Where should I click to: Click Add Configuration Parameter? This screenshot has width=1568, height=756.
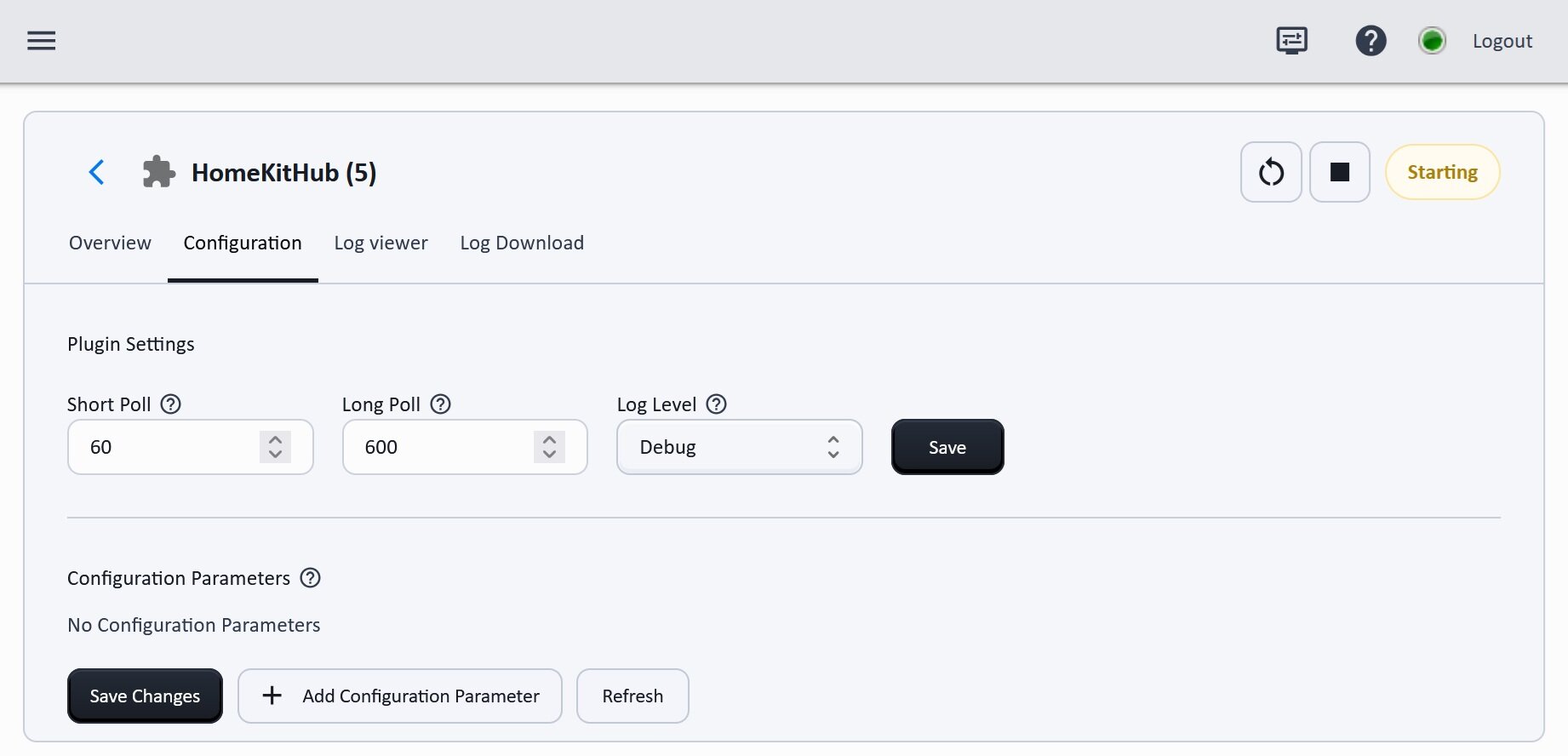click(400, 696)
